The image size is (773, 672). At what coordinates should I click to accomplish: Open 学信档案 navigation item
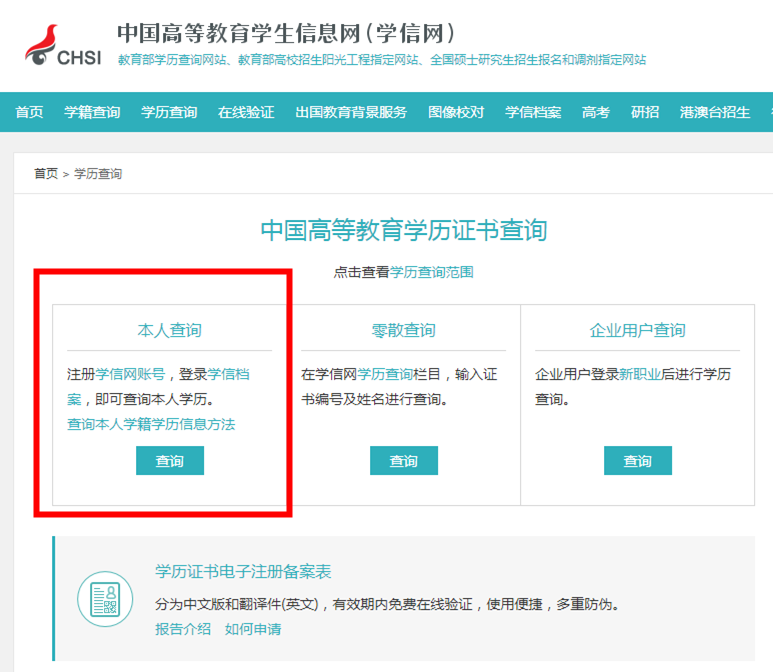click(x=533, y=112)
